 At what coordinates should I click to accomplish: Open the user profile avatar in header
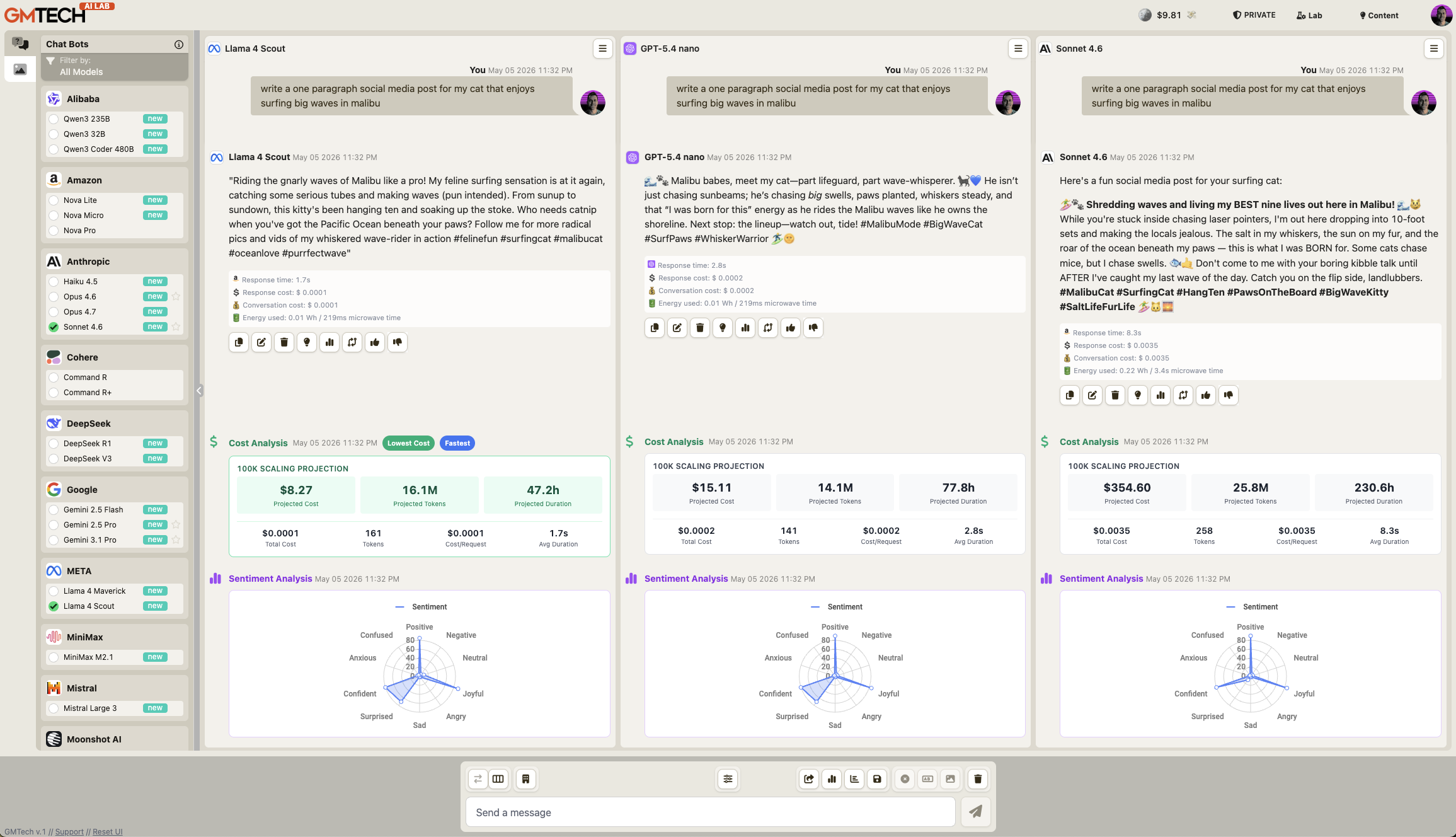[1441, 15]
